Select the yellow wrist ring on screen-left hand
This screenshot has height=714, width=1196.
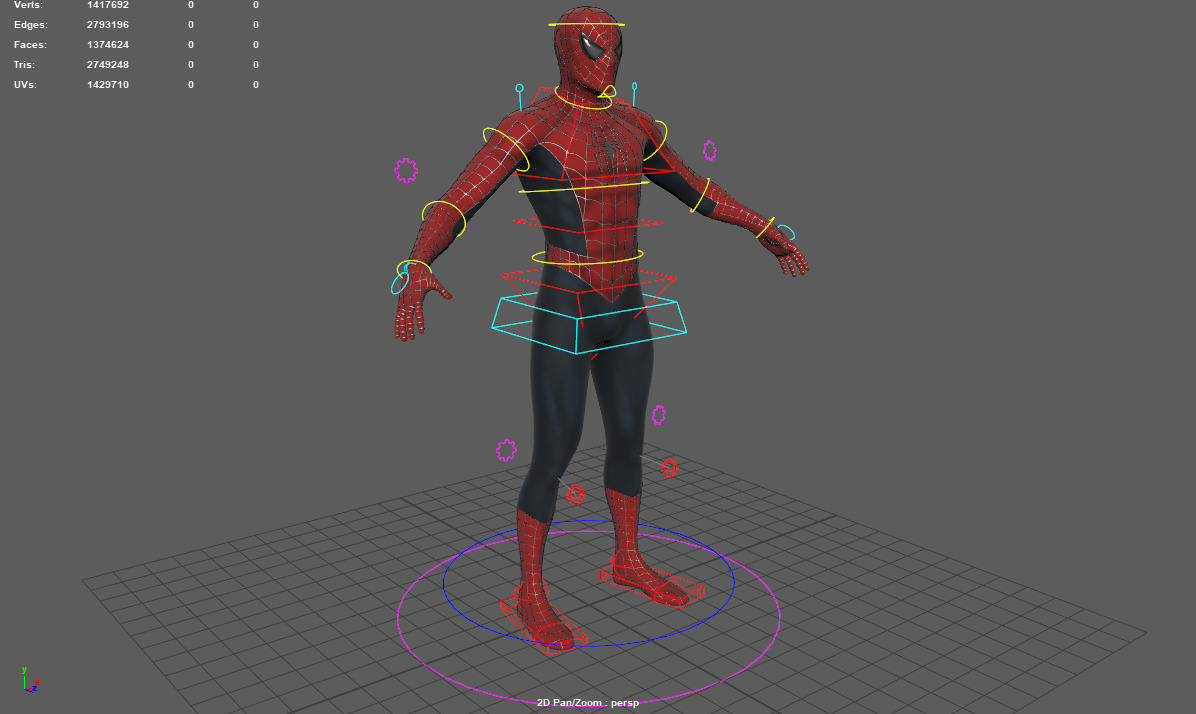point(413,268)
